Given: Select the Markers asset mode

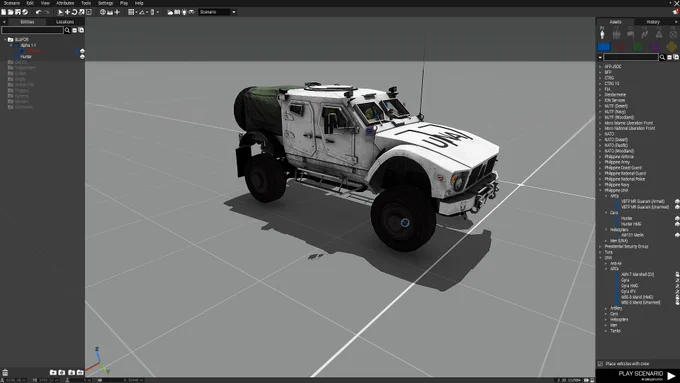Looking at the screenshot, I should 673,34.
